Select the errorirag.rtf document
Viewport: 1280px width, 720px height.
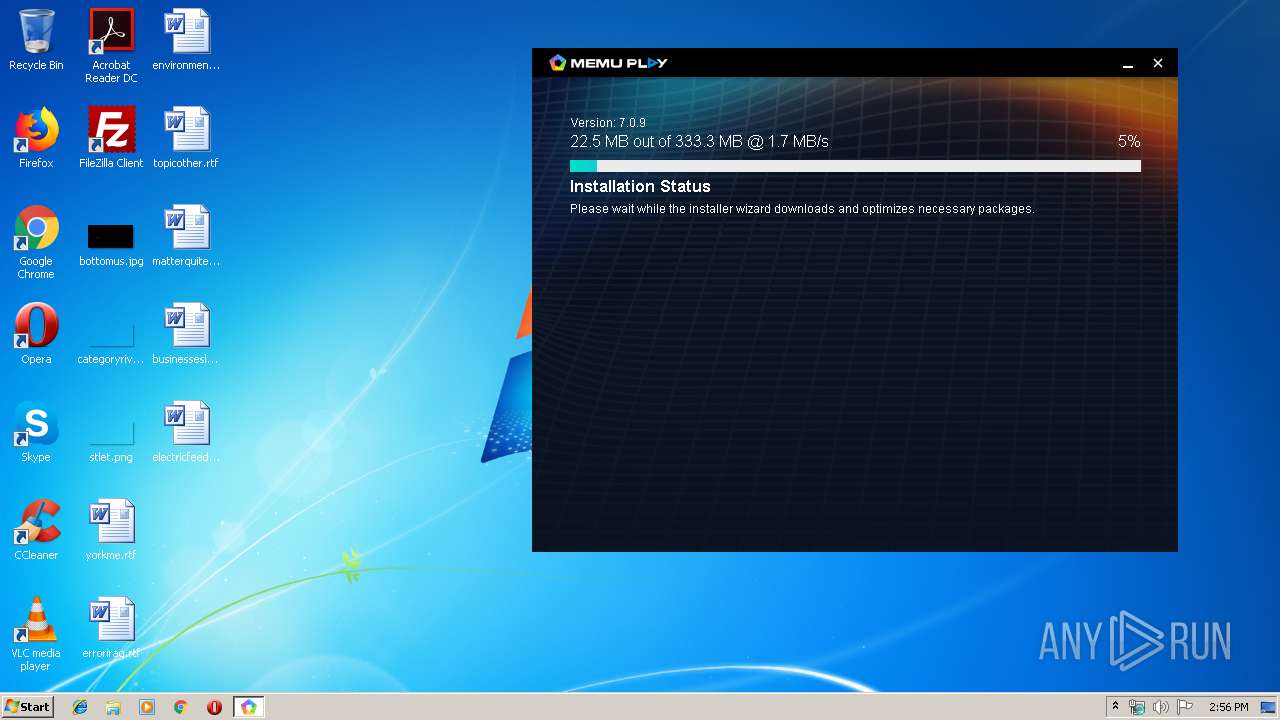111,628
